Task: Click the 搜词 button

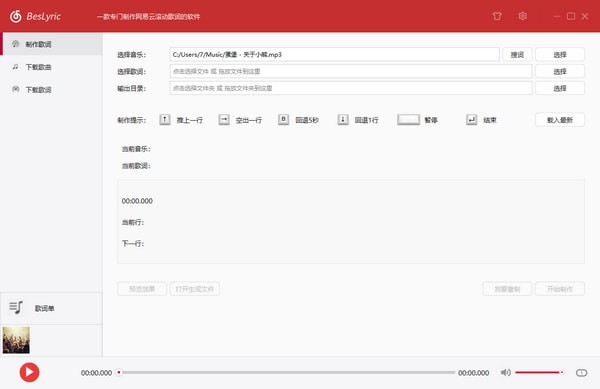Action: pos(517,55)
